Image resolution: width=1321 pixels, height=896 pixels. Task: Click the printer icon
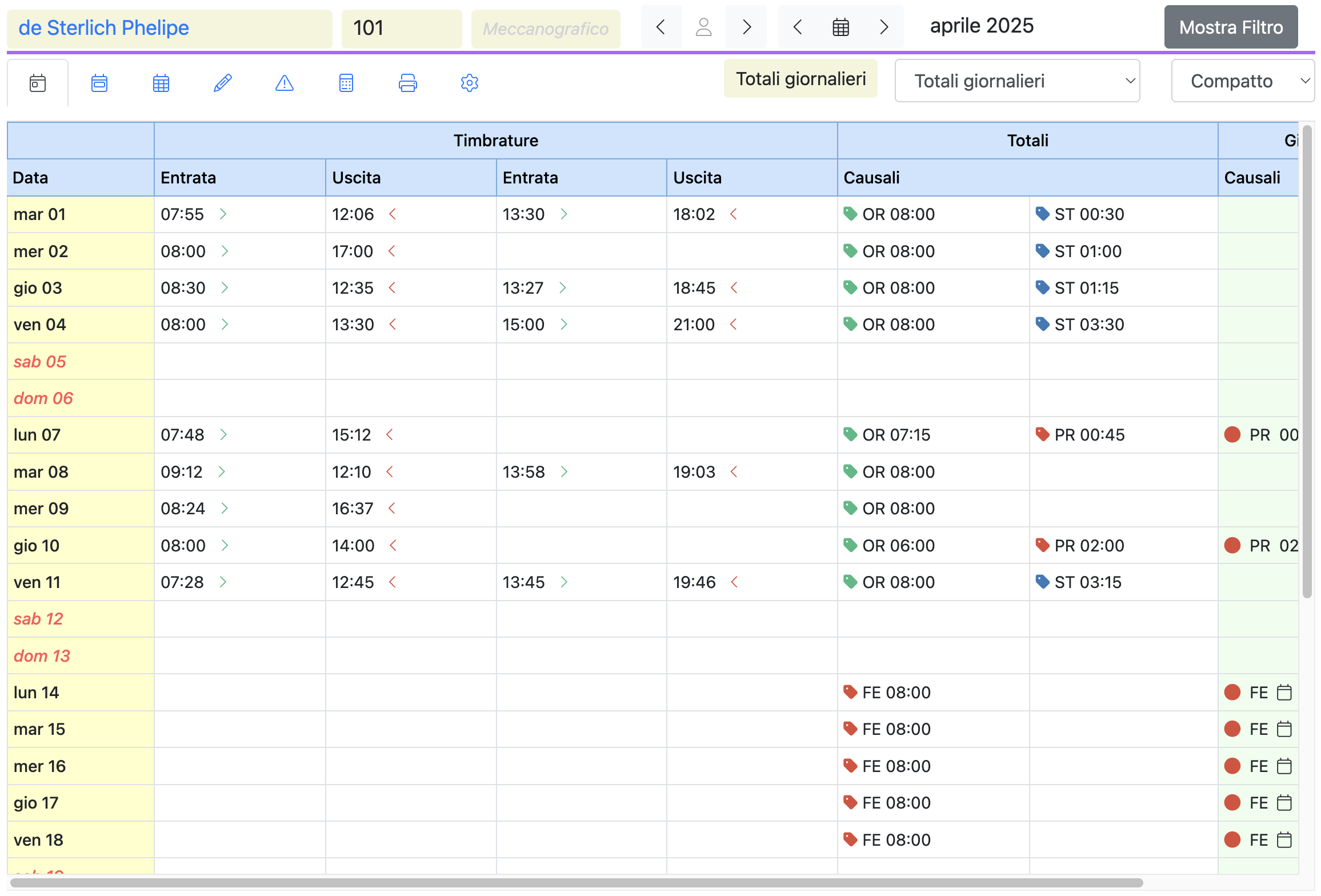click(408, 83)
